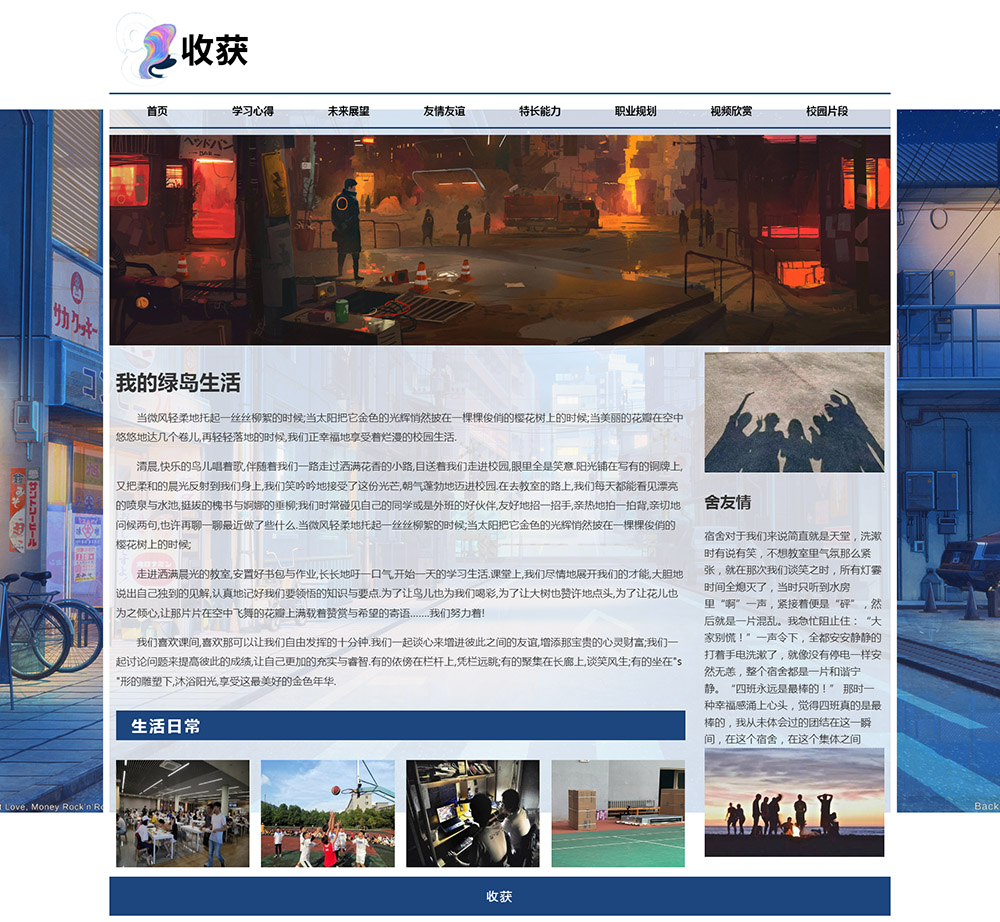Screen dimensions: 1000x922
Task: Select the paragraph starting with 我们喜欢课间
Action: click(x=400, y=661)
